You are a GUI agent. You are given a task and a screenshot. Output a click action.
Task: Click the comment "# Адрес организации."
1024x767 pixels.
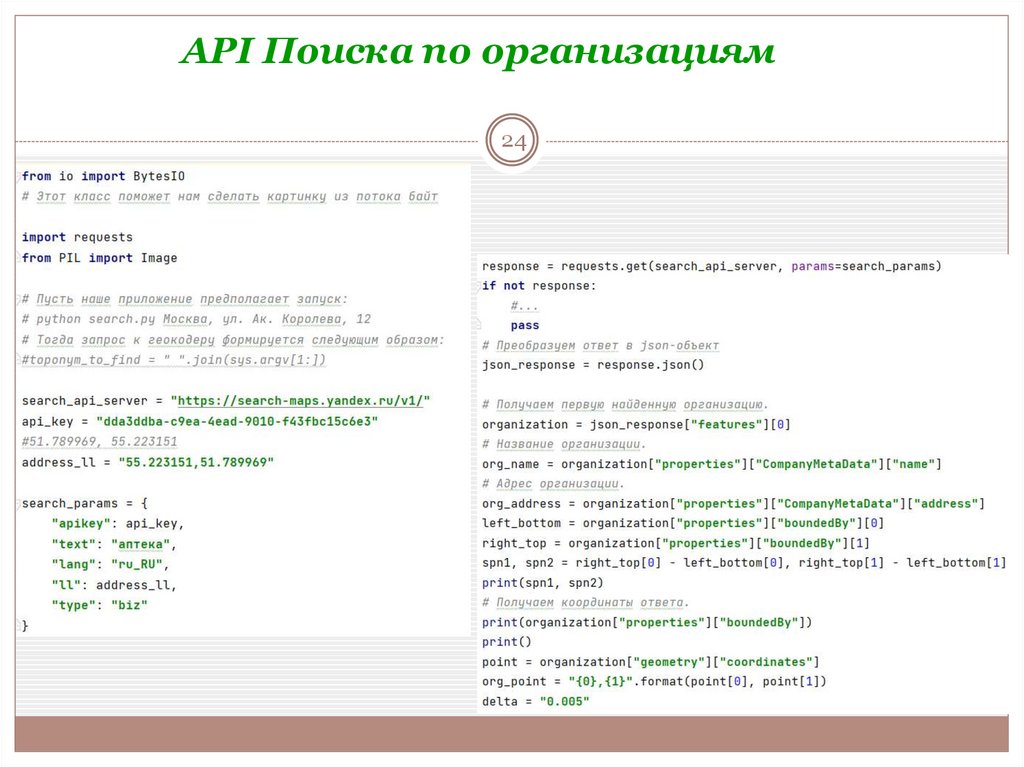tap(553, 483)
